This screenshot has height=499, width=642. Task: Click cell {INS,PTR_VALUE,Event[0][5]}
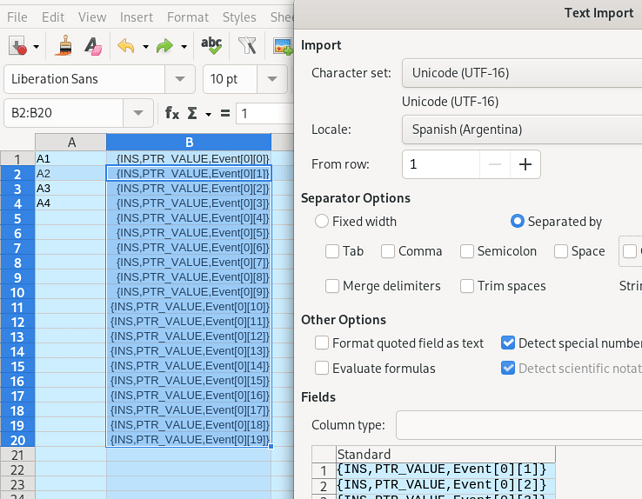coord(189,233)
